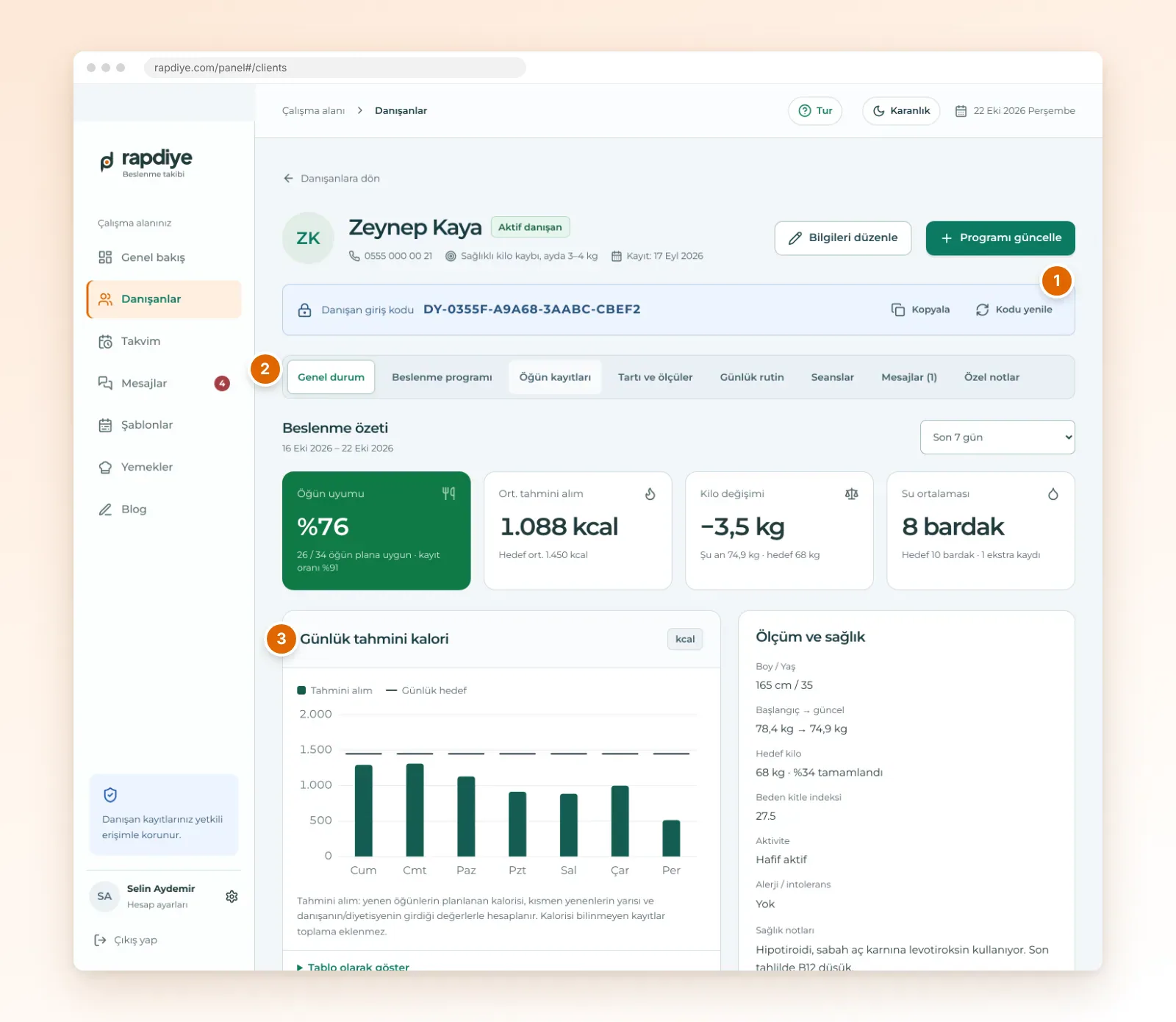
Task: Click the Blog pencil icon in sidebar
Action: click(105, 510)
